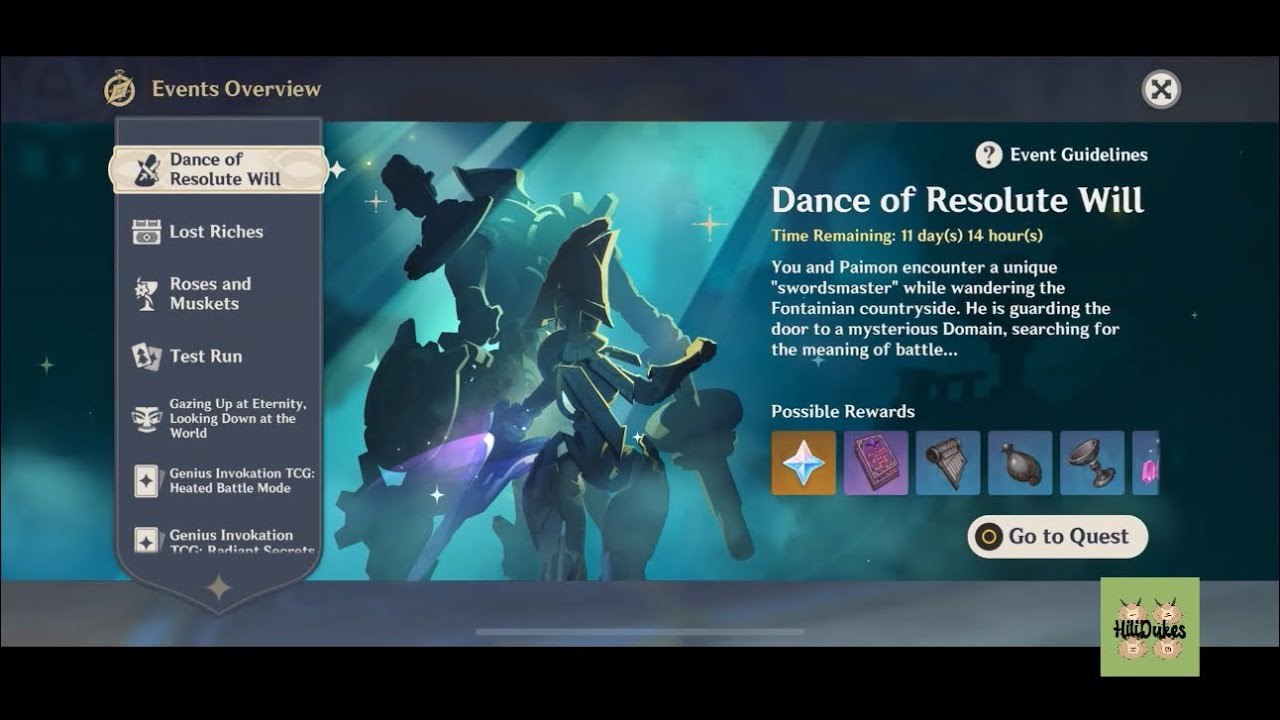Click the Radiant Secrets card icon
Viewport: 1280px width, 720px height.
[x=147, y=541]
